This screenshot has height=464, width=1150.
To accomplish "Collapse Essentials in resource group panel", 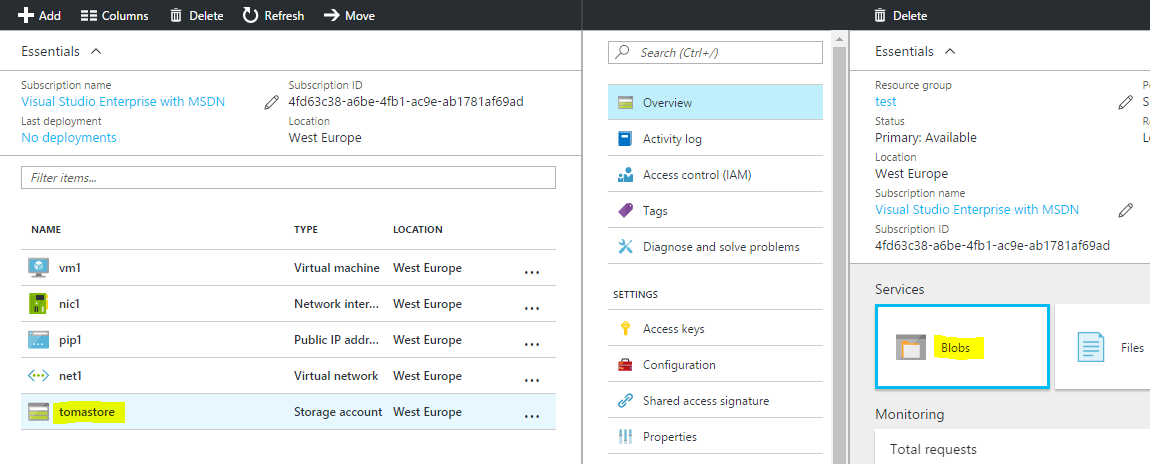I will 62,51.
